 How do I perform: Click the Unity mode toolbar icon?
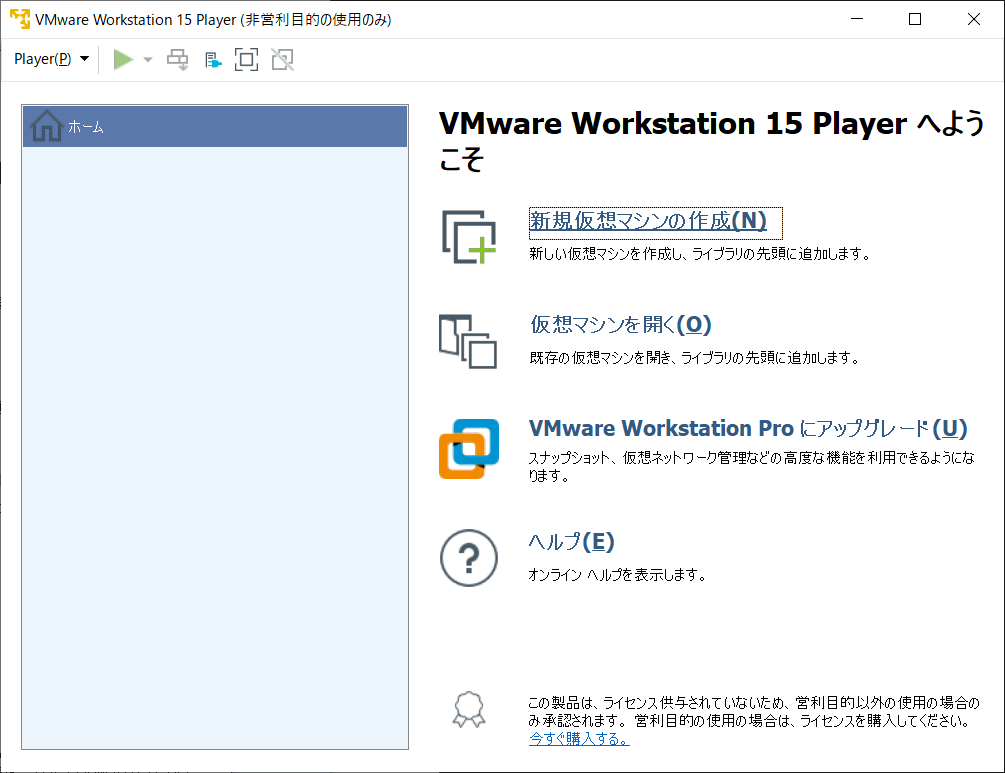282,60
